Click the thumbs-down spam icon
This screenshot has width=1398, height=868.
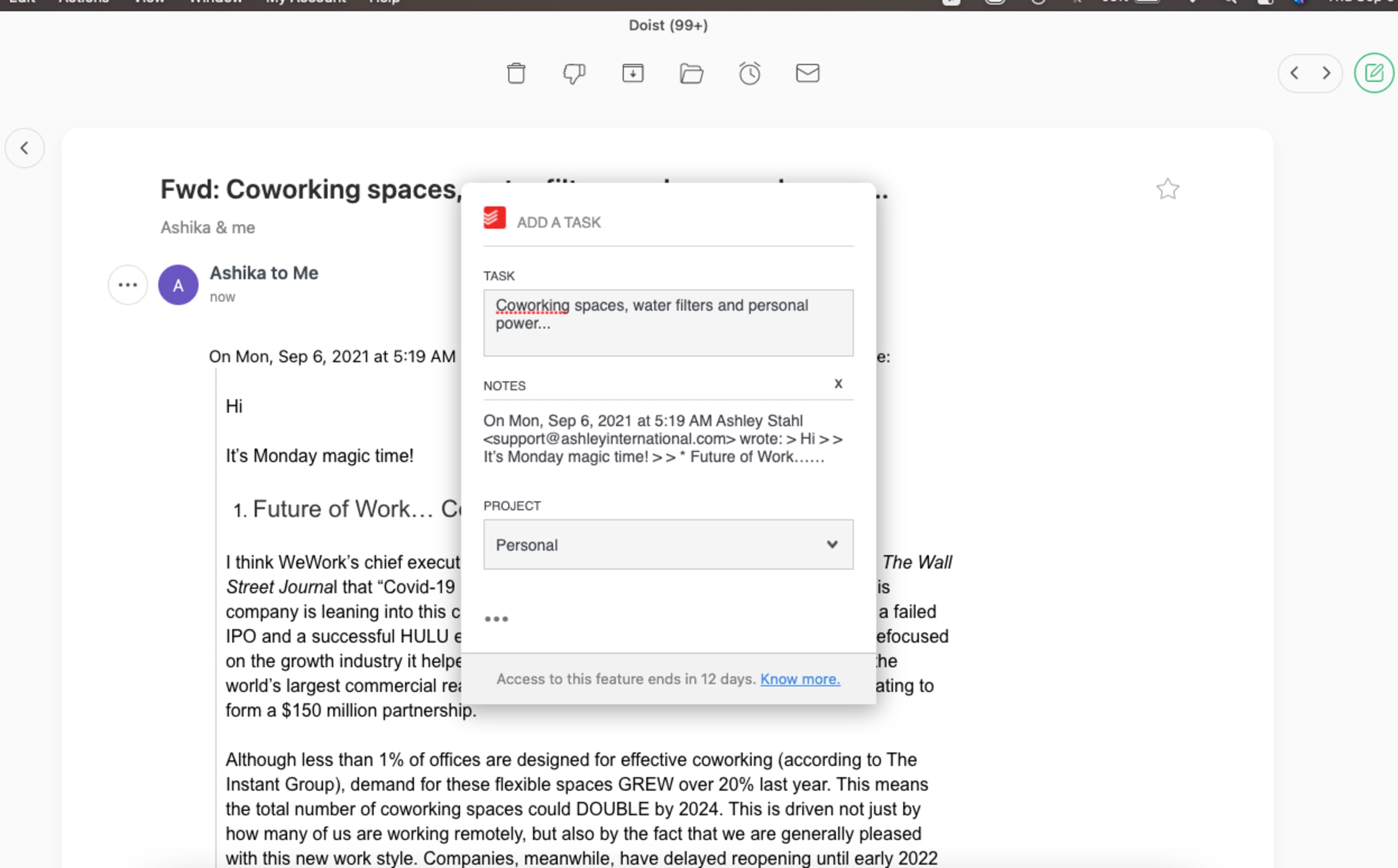click(x=574, y=73)
